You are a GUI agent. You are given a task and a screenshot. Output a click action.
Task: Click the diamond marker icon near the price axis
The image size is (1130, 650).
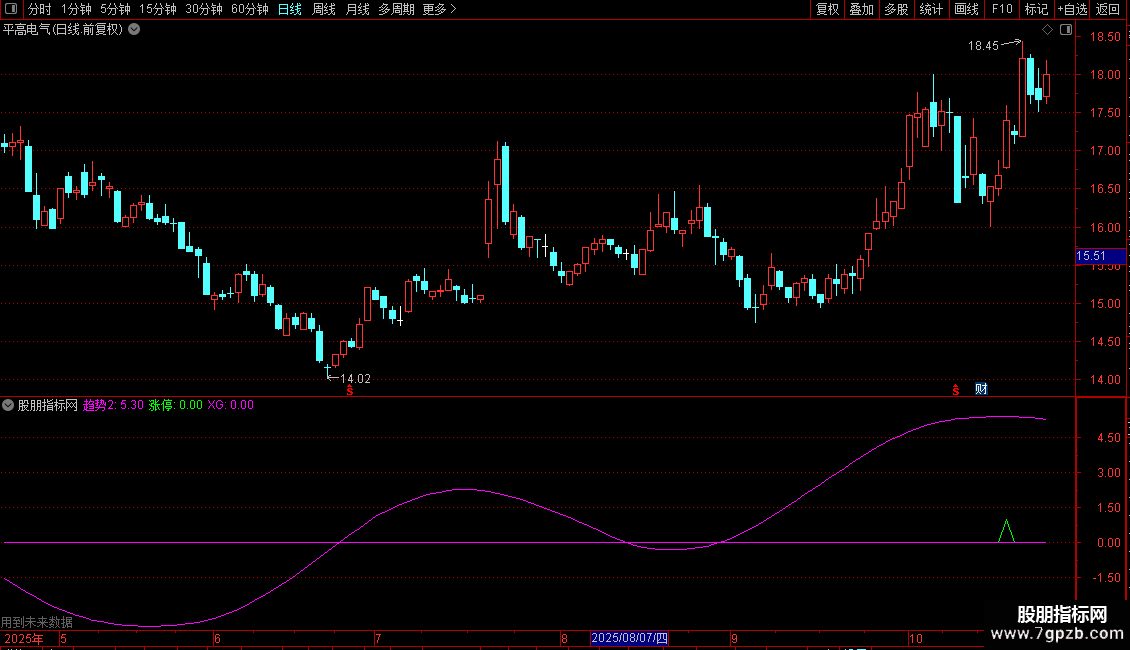pyautogui.click(x=1046, y=30)
